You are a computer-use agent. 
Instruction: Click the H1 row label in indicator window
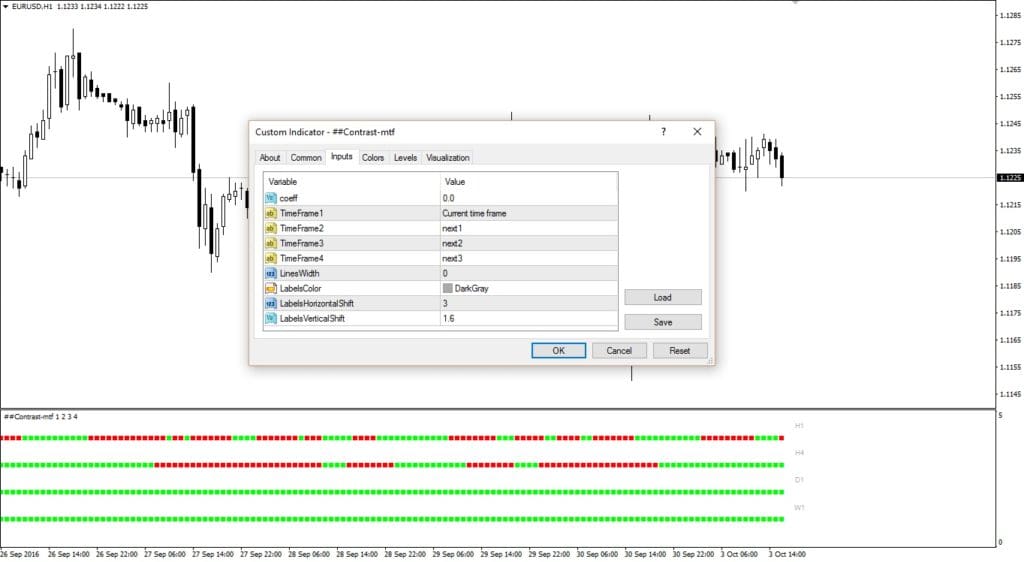[799, 426]
